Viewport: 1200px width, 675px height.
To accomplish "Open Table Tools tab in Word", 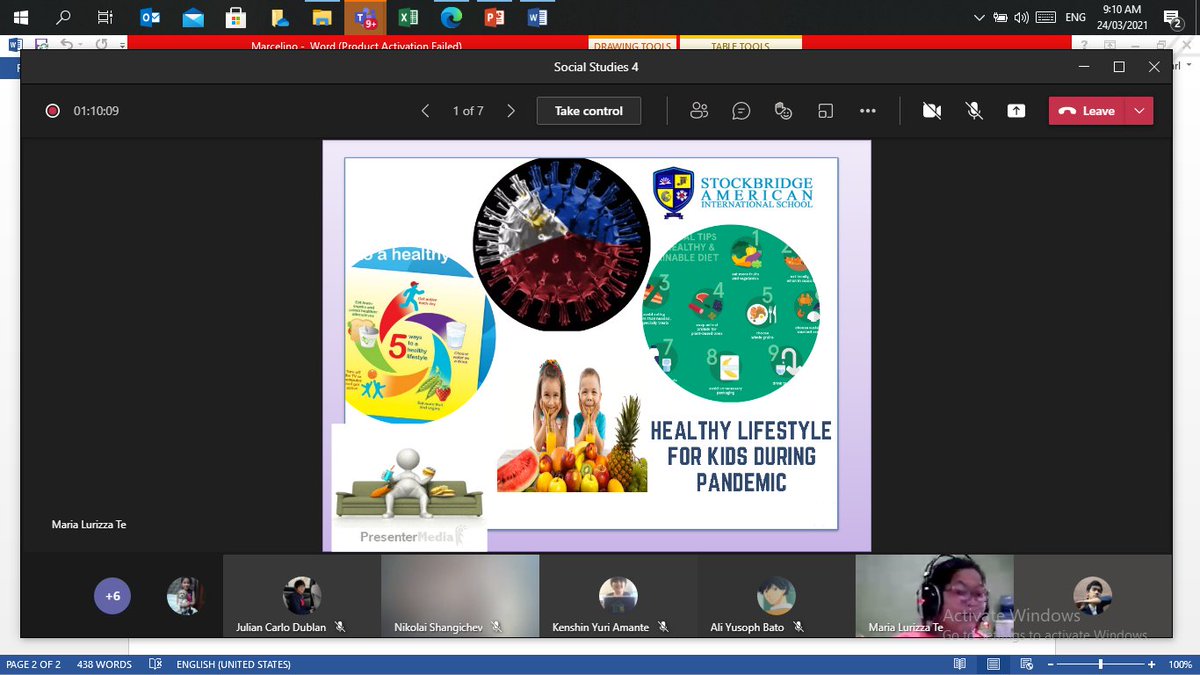I will [740, 45].
